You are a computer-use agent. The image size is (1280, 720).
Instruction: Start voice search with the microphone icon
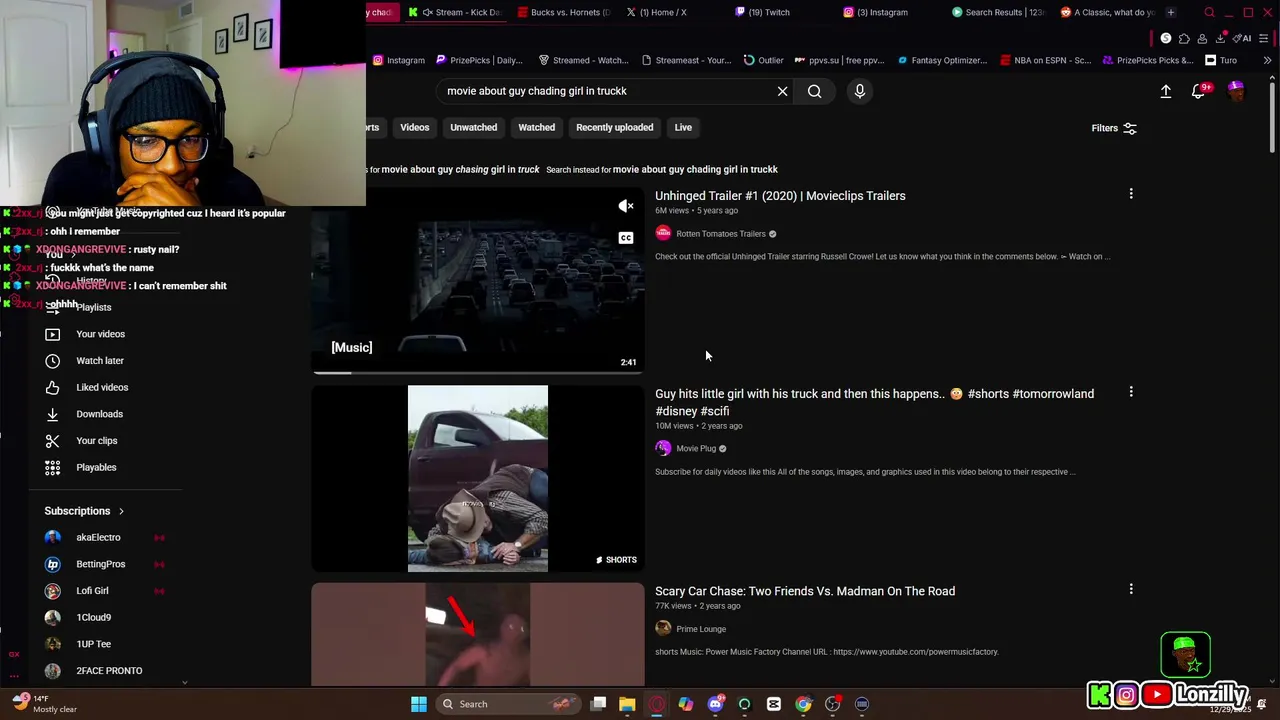coord(859,91)
